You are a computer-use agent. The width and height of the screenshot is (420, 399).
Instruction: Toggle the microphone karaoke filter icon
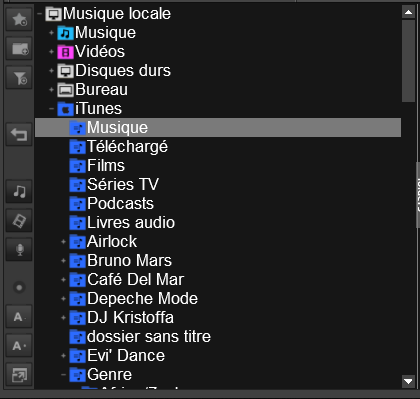point(19,249)
